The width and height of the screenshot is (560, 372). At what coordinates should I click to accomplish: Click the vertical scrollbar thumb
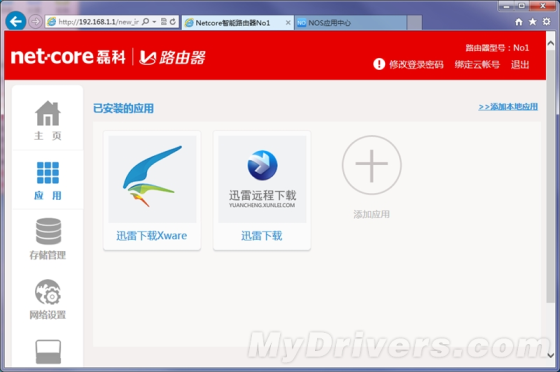(551, 176)
